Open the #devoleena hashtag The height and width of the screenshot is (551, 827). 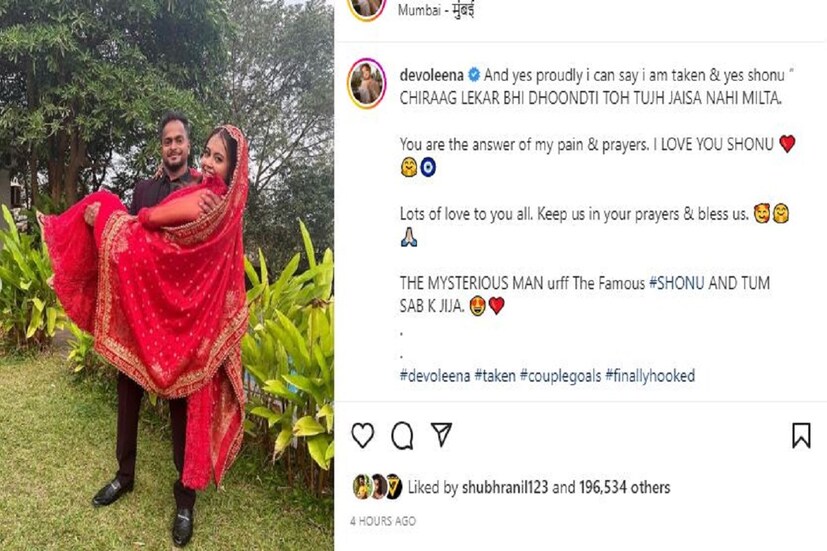click(x=434, y=375)
